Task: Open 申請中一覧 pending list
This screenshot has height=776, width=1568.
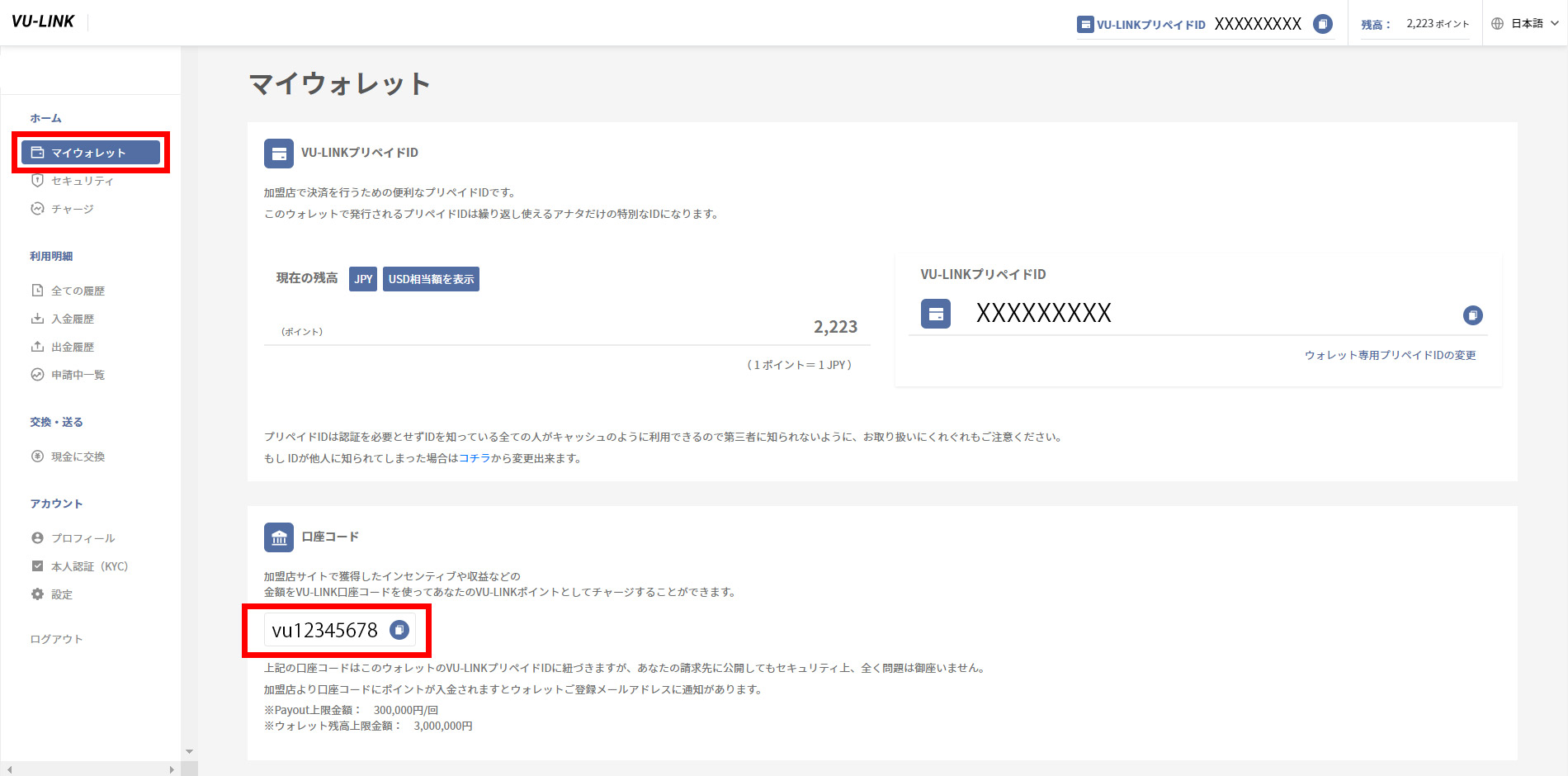Action: [78, 375]
